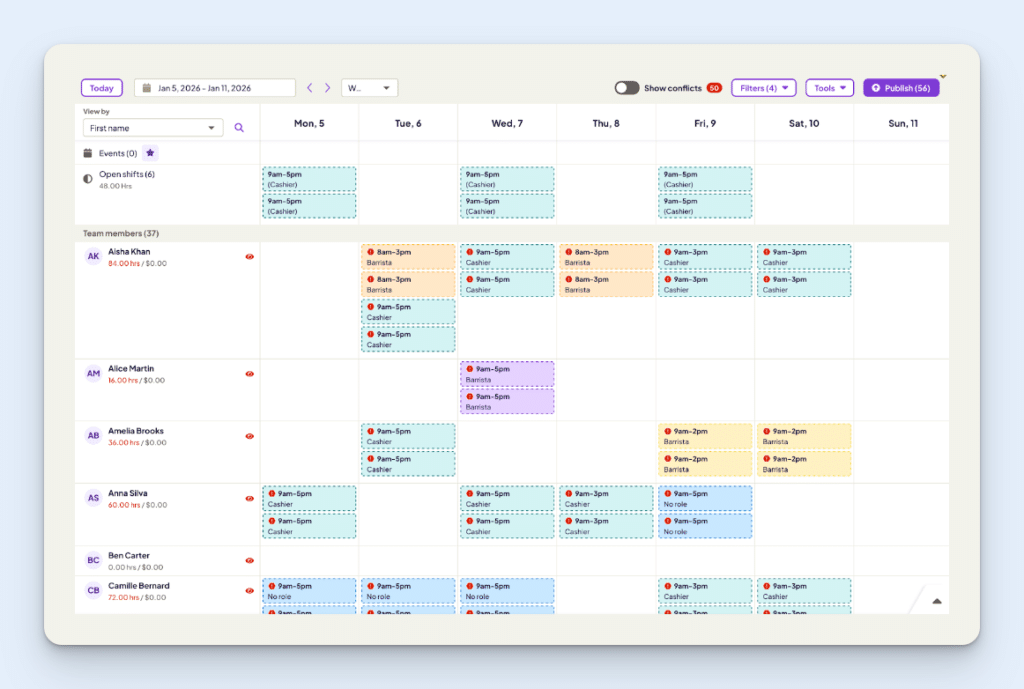Click the Open shifts half-circle icon

coord(90,177)
